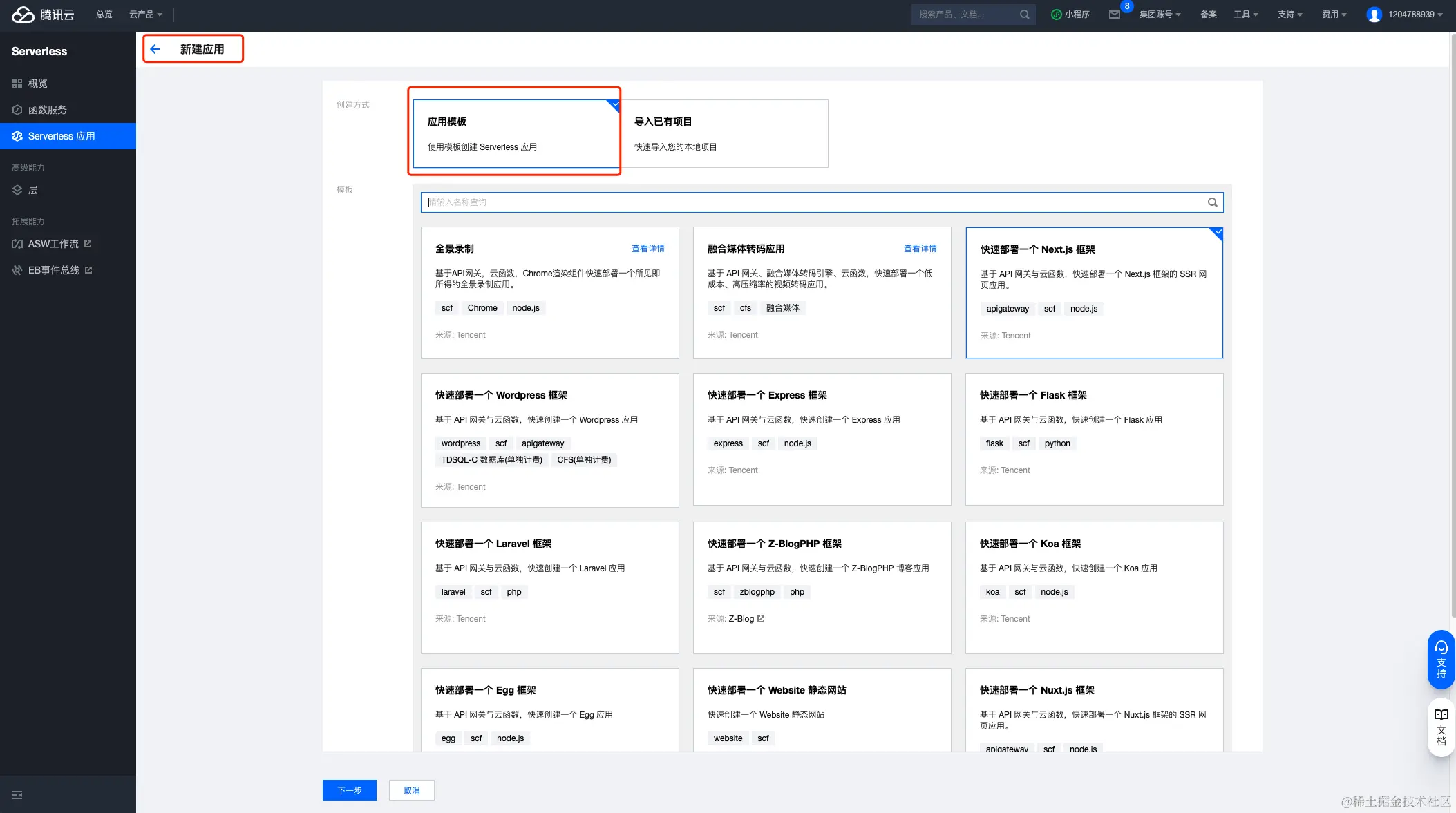Collapse sidebar using bottom-left menu icon
The image size is (1456, 813).
pos(17,795)
